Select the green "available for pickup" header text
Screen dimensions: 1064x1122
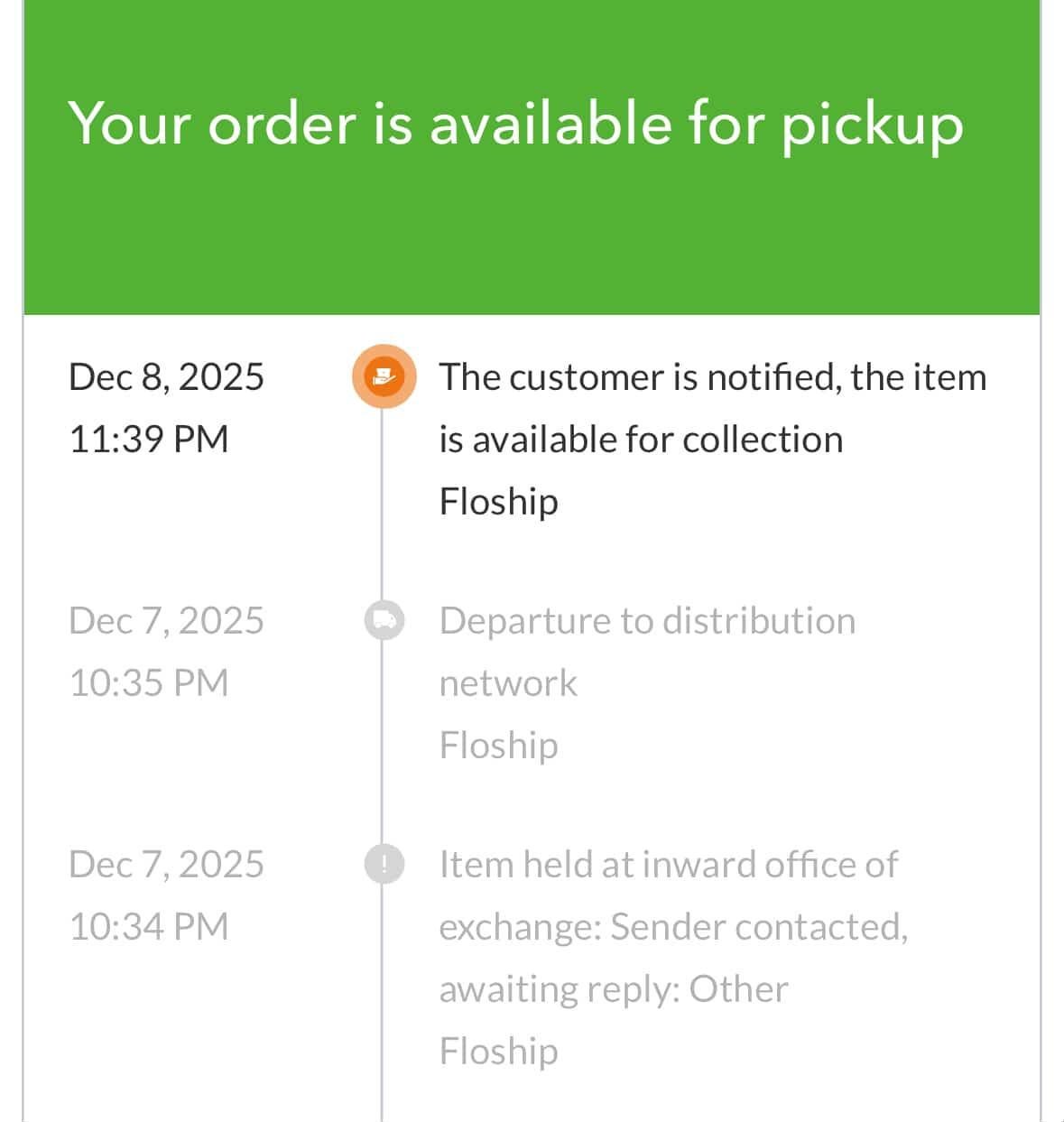coord(515,123)
